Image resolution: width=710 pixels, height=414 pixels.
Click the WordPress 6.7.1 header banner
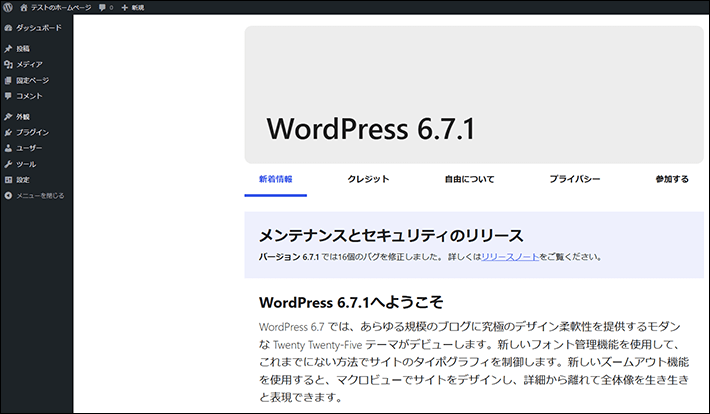(474, 95)
